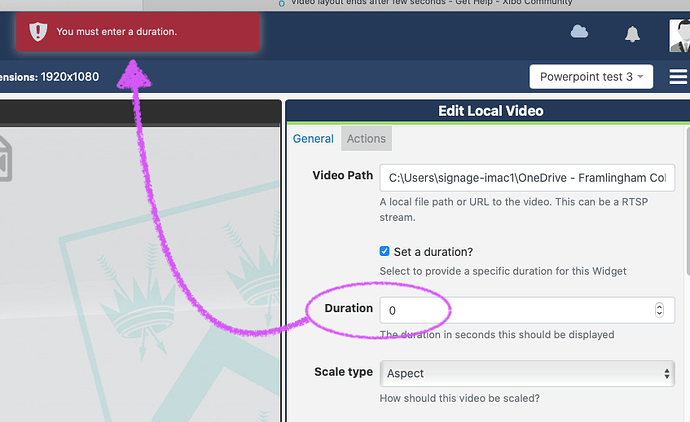The image size is (690, 422).
Task: Open the 'Powerpoint test 3' dropdown
Action: coord(590,77)
